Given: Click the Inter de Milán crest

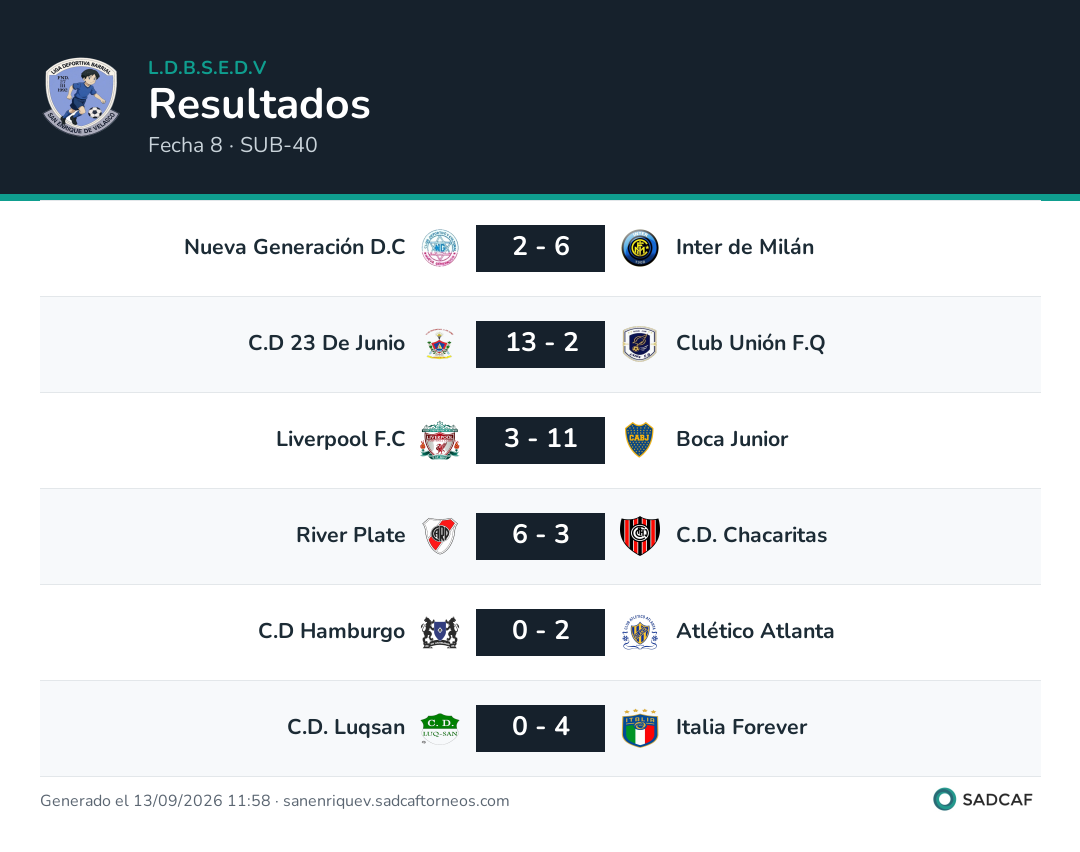Looking at the screenshot, I should click(640, 248).
